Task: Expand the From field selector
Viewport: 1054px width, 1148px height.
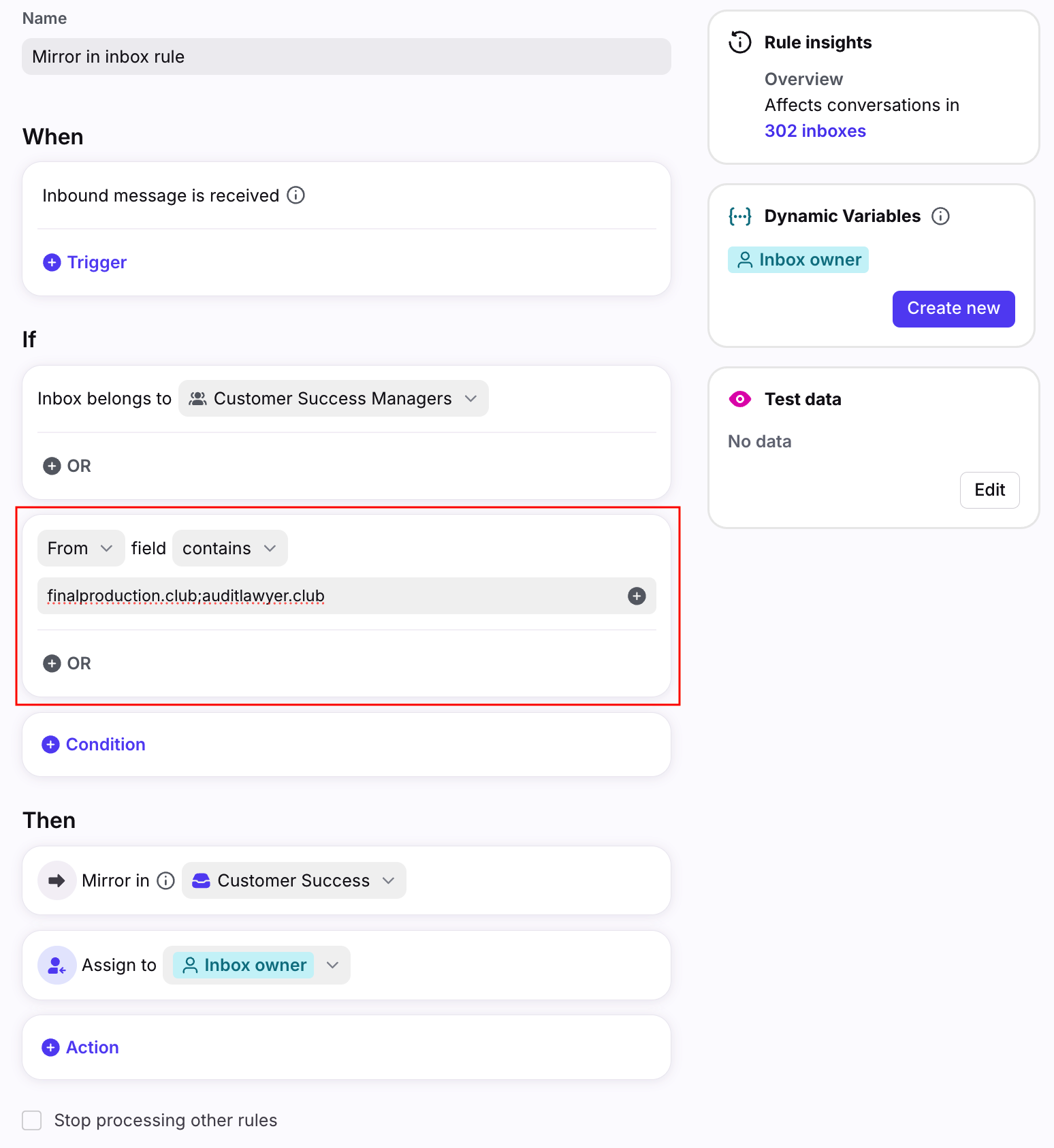Action: tap(80, 548)
